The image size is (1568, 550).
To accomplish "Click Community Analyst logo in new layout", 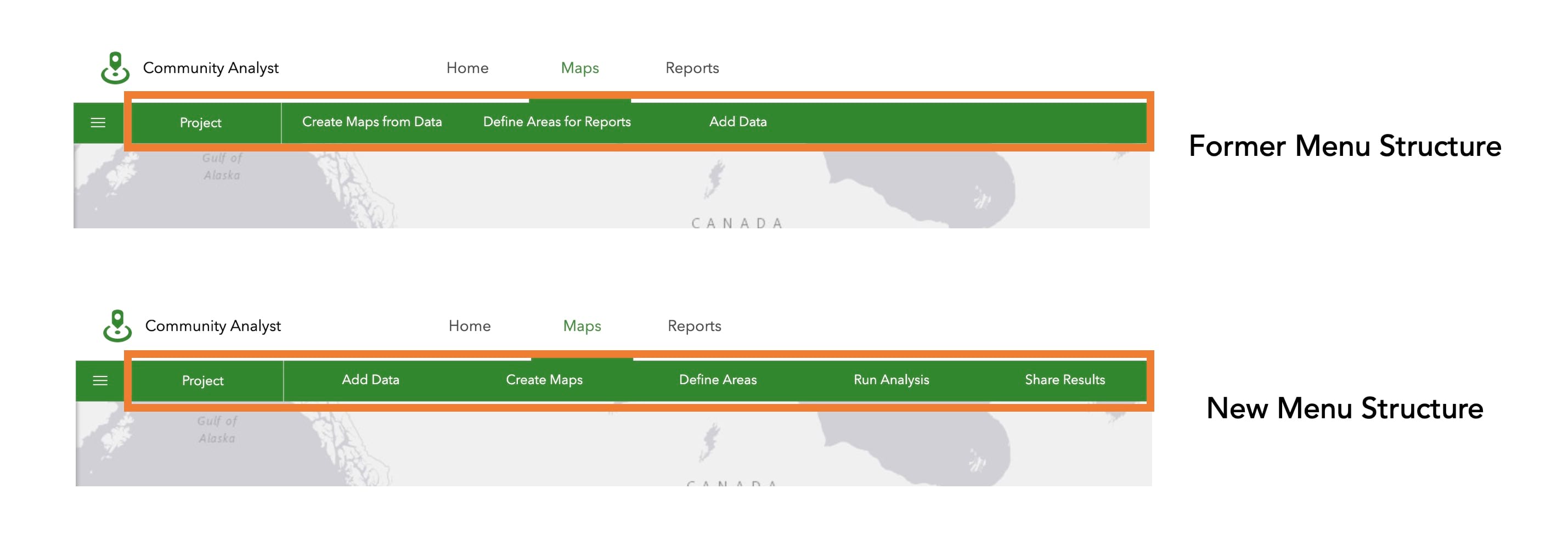I will (x=117, y=326).
